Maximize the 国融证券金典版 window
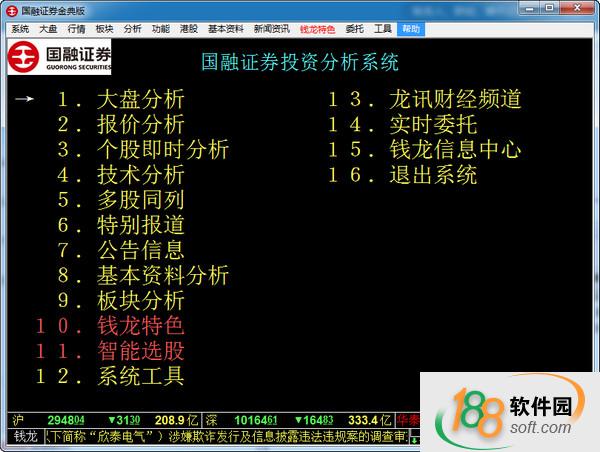The image size is (600, 452). tap(549, 8)
